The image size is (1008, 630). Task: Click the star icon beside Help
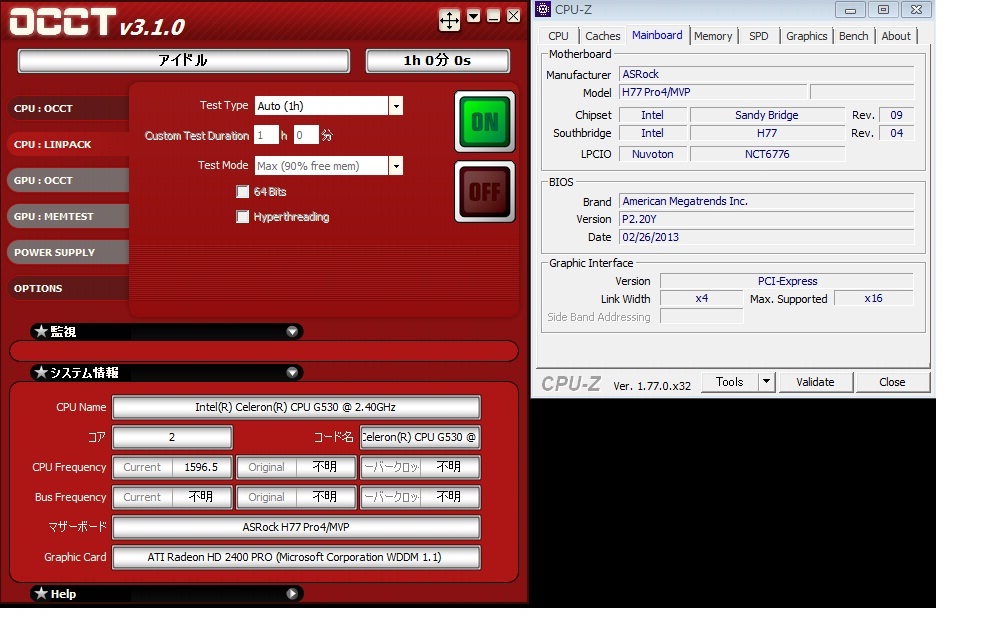(41, 593)
